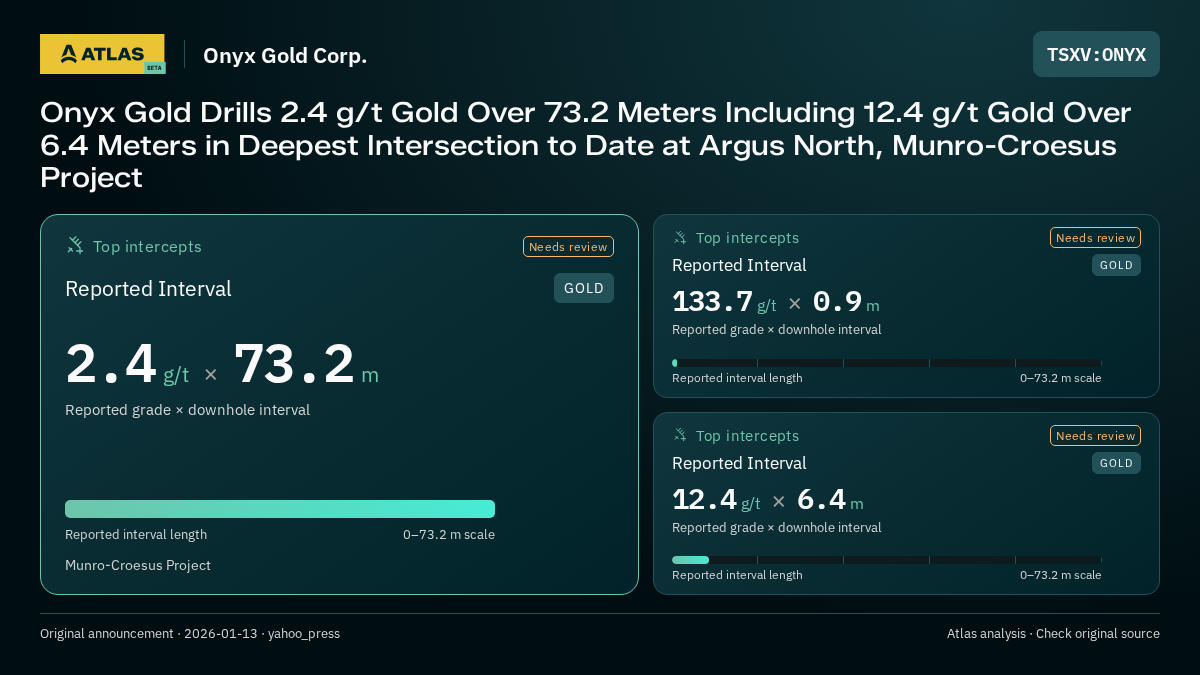Click 'Reported grade × downhole interval' under 12.4 g/t
1200x675 pixels.
(x=776, y=528)
